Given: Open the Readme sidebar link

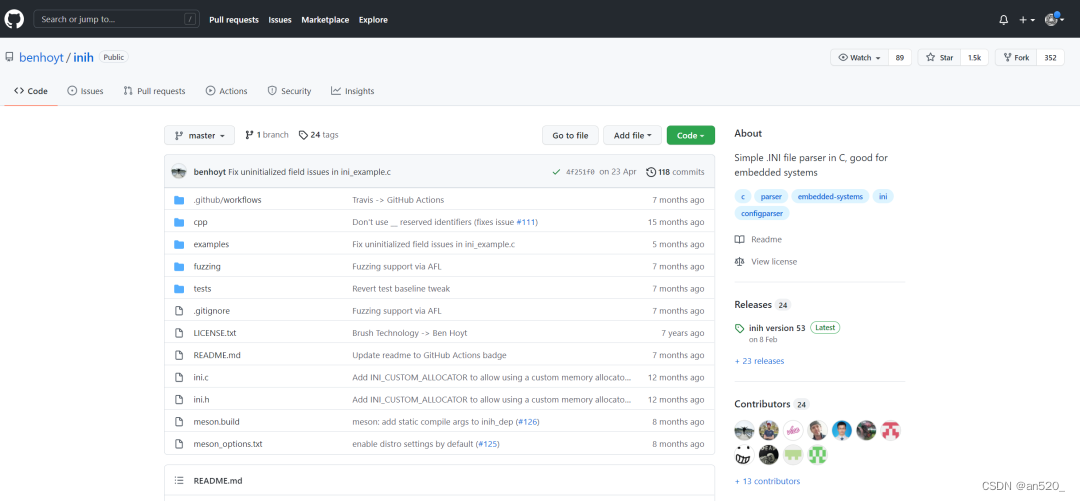Looking at the screenshot, I should point(758,239).
